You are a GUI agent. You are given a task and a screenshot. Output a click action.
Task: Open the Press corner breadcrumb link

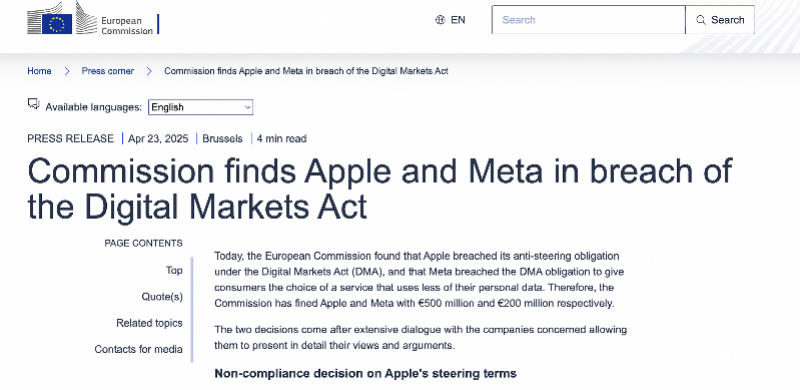(108, 71)
